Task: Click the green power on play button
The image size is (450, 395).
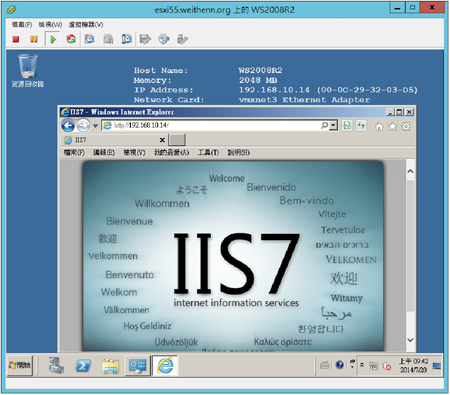Action: (x=53, y=39)
